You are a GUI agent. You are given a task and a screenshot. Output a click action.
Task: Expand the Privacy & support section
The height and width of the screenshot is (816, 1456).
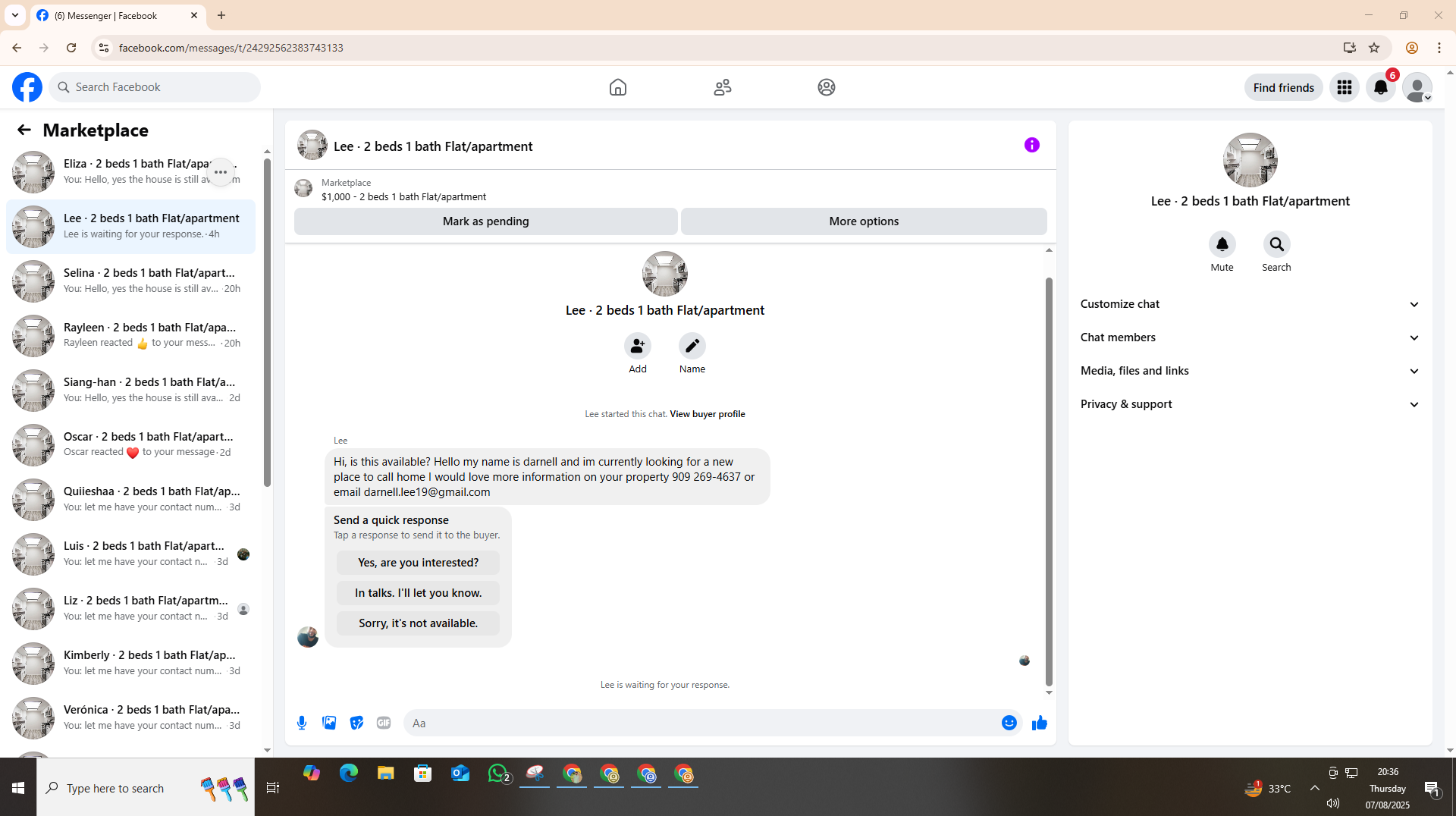point(1250,404)
